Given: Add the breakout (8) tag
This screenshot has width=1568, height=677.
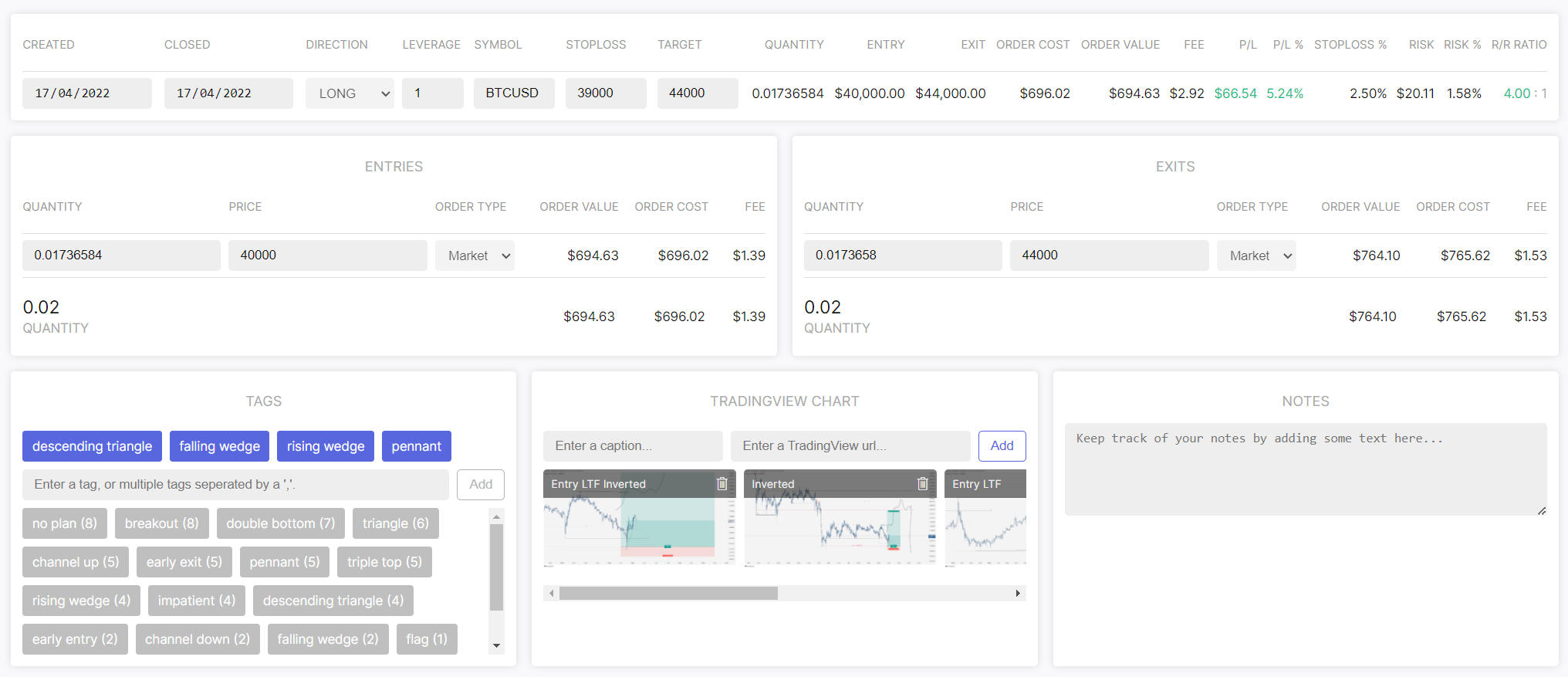Looking at the screenshot, I should tap(162, 523).
